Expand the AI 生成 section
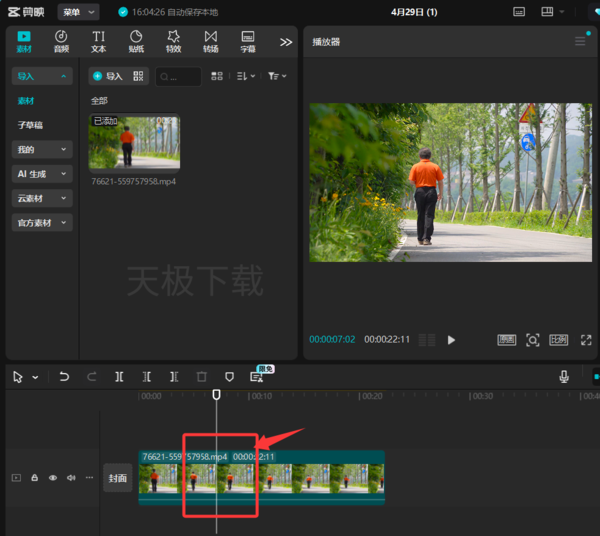 tap(42, 174)
